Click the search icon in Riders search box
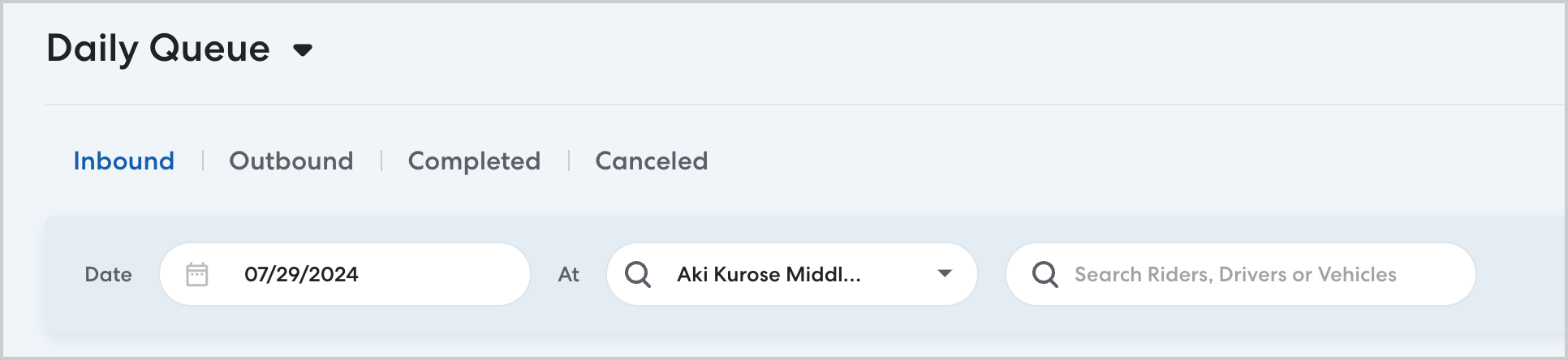This screenshot has width=1568, height=360. coord(1045,274)
